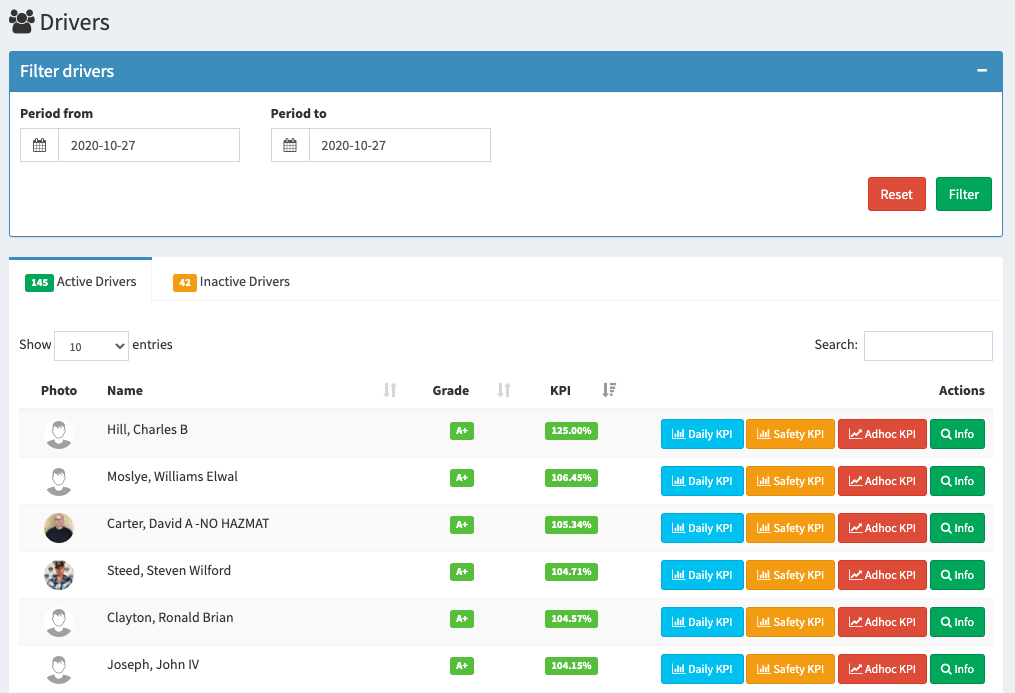The image size is (1015, 693).
Task: Open Safety KPI for Joseph, John IV
Action: pyautogui.click(x=790, y=669)
